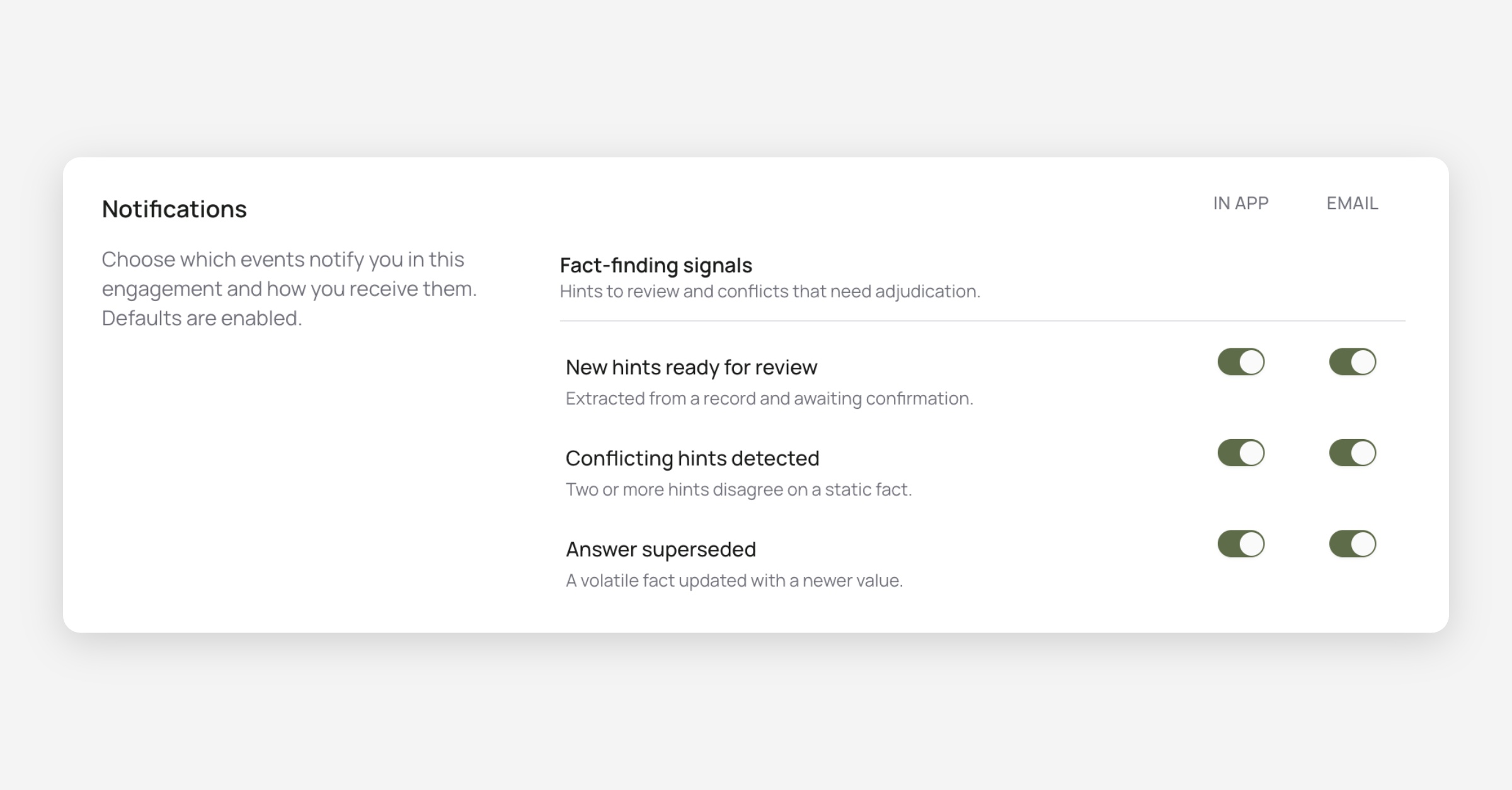Image resolution: width=1512 pixels, height=790 pixels.
Task: Click the 'Answer superseded' label
Action: point(661,549)
